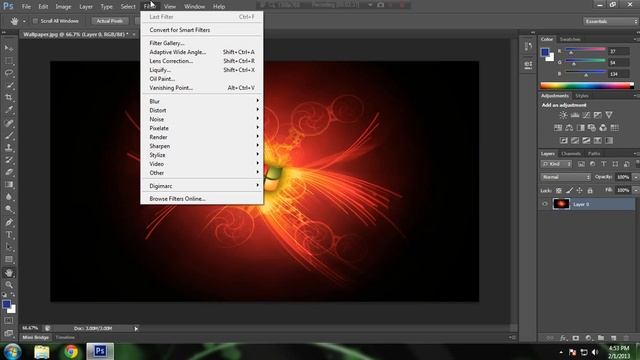The width and height of the screenshot is (640, 360).
Task: Select the Lasso tool
Action: pos(9,73)
